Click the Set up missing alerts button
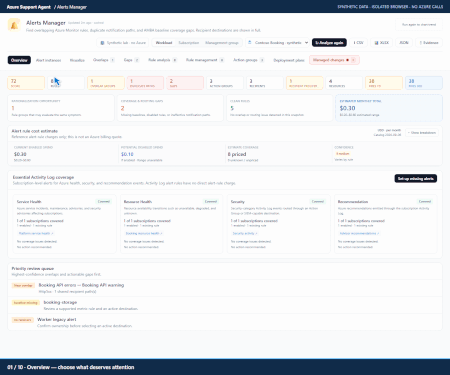This screenshot has height=375, width=450. (x=416, y=179)
